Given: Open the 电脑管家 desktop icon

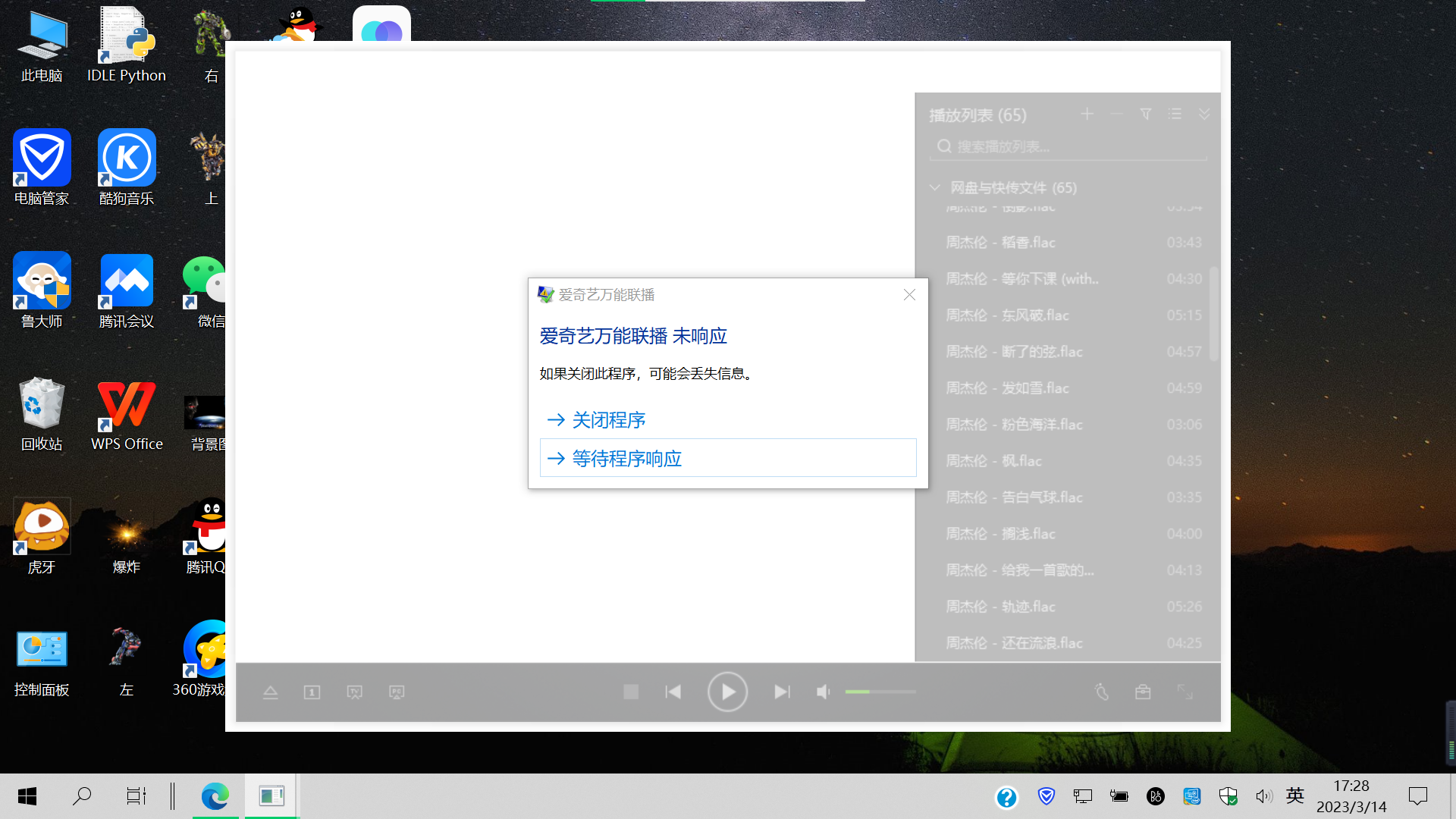Looking at the screenshot, I should [x=42, y=168].
